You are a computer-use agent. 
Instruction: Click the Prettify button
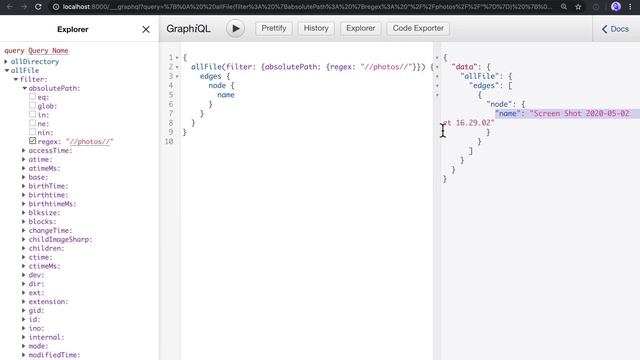pos(273,28)
